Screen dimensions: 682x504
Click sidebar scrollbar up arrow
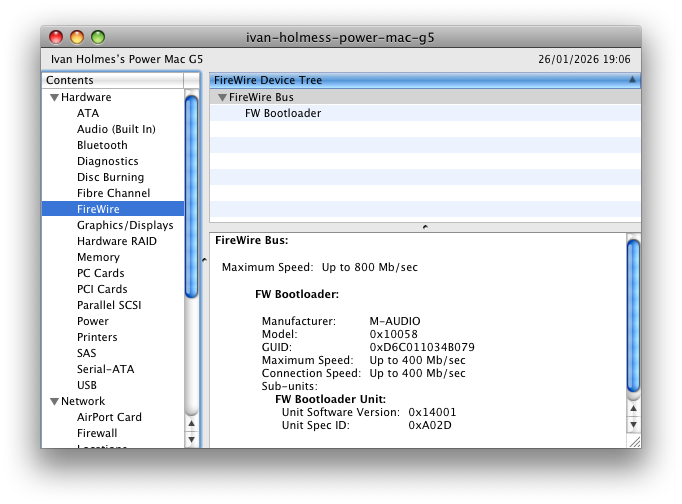click(191, 424)
